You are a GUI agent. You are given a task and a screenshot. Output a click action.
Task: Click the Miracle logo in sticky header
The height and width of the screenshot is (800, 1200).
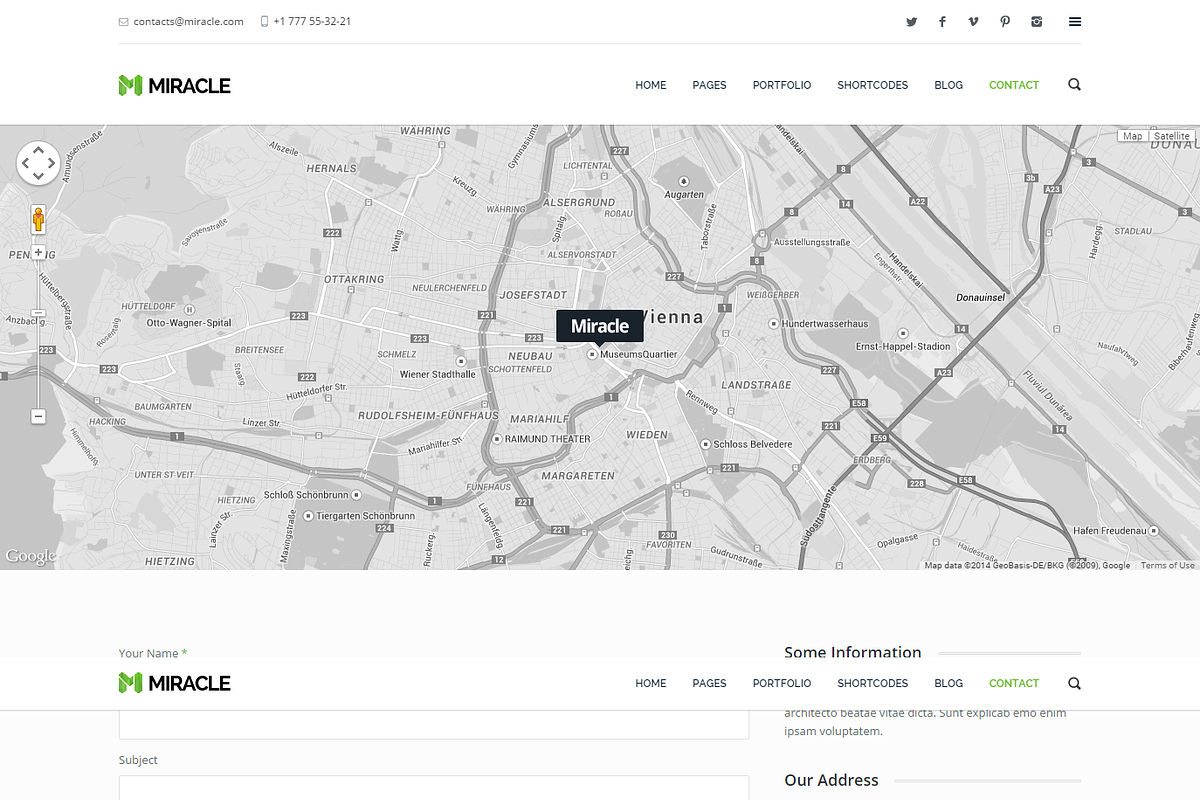click(x=174, y=683)
